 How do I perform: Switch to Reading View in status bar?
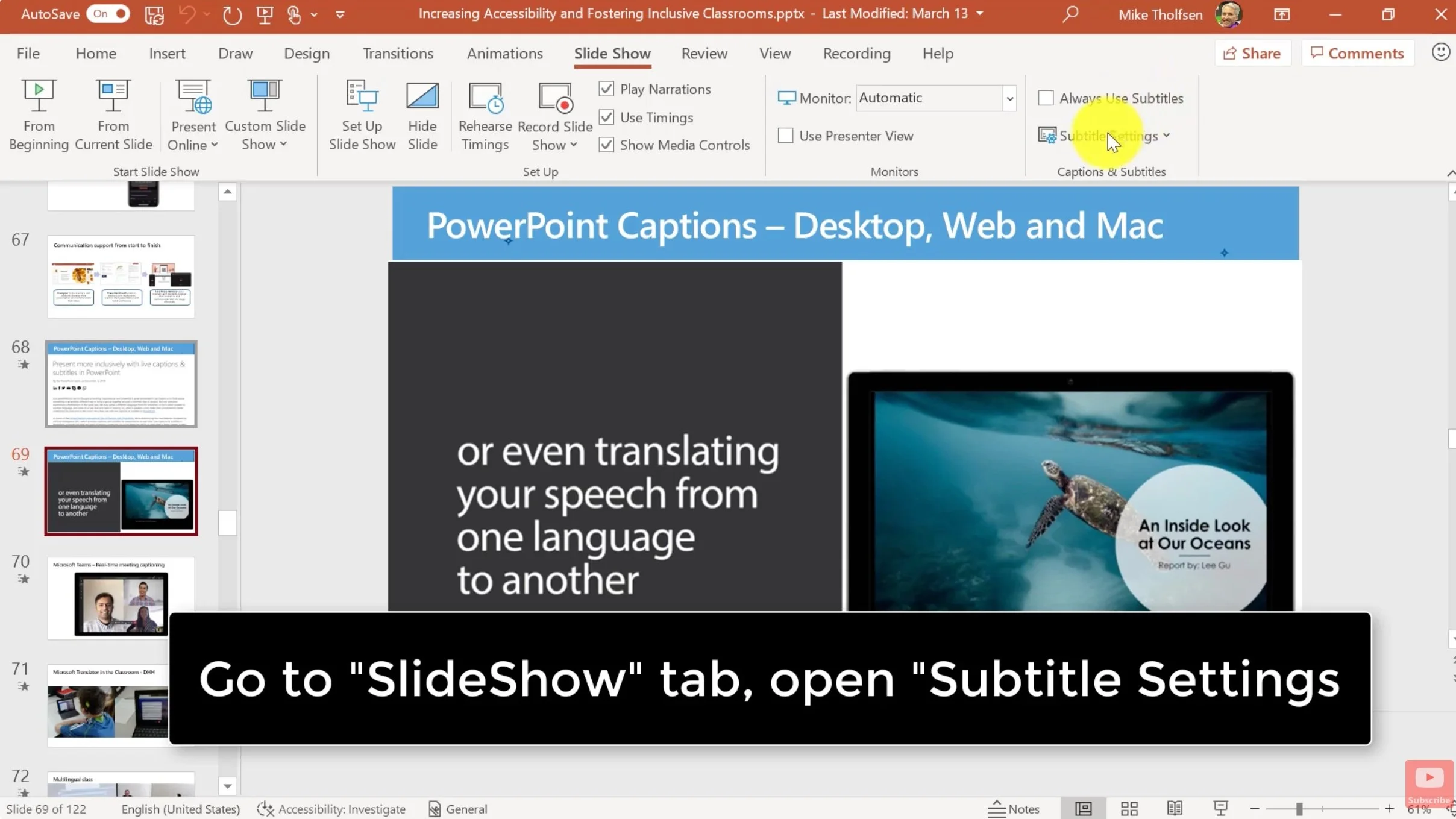point(1174,808)
